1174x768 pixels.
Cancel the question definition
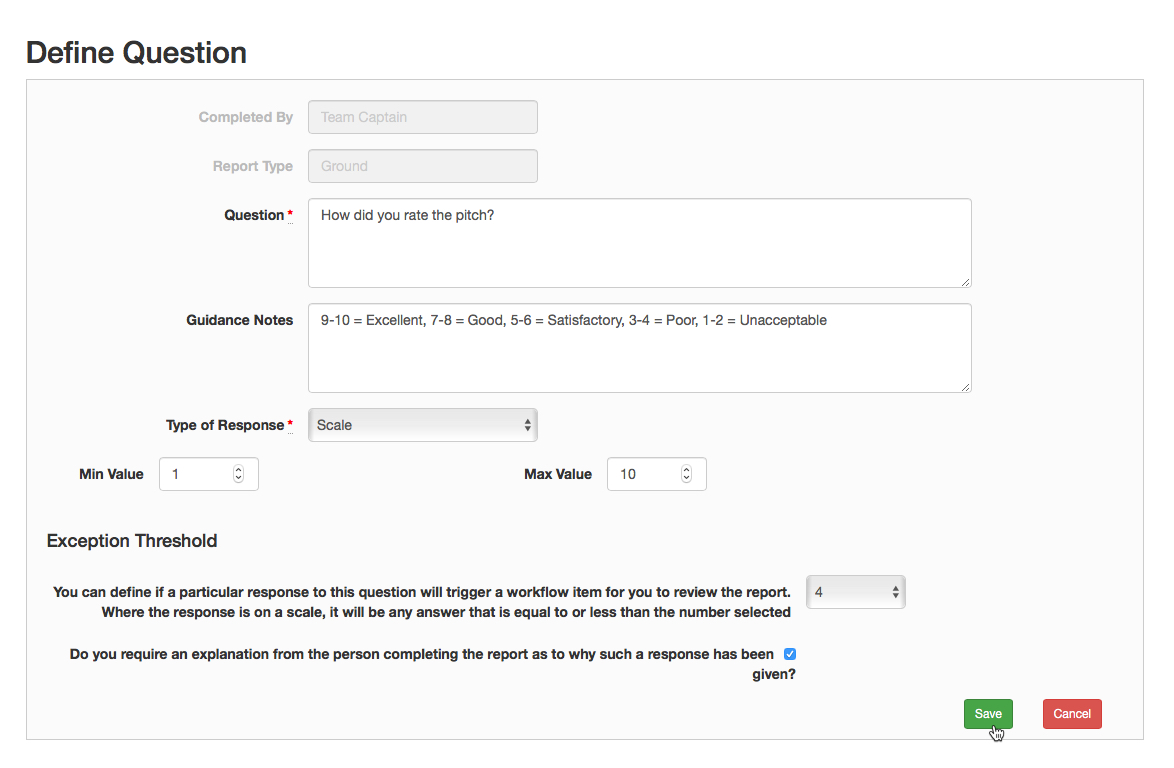click(1071, 713)
